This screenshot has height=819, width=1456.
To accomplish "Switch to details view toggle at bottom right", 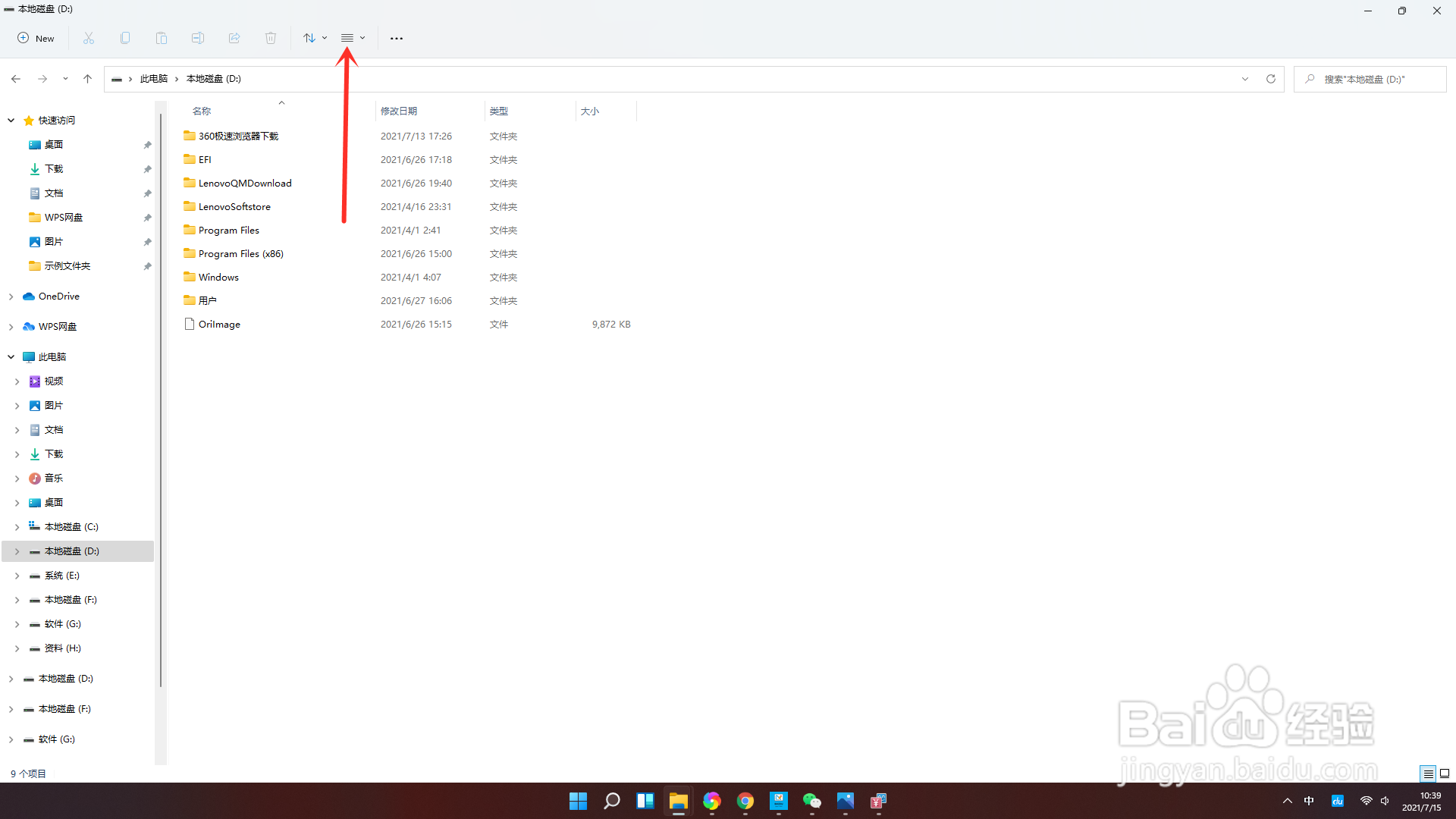I will click(1428, 773).
